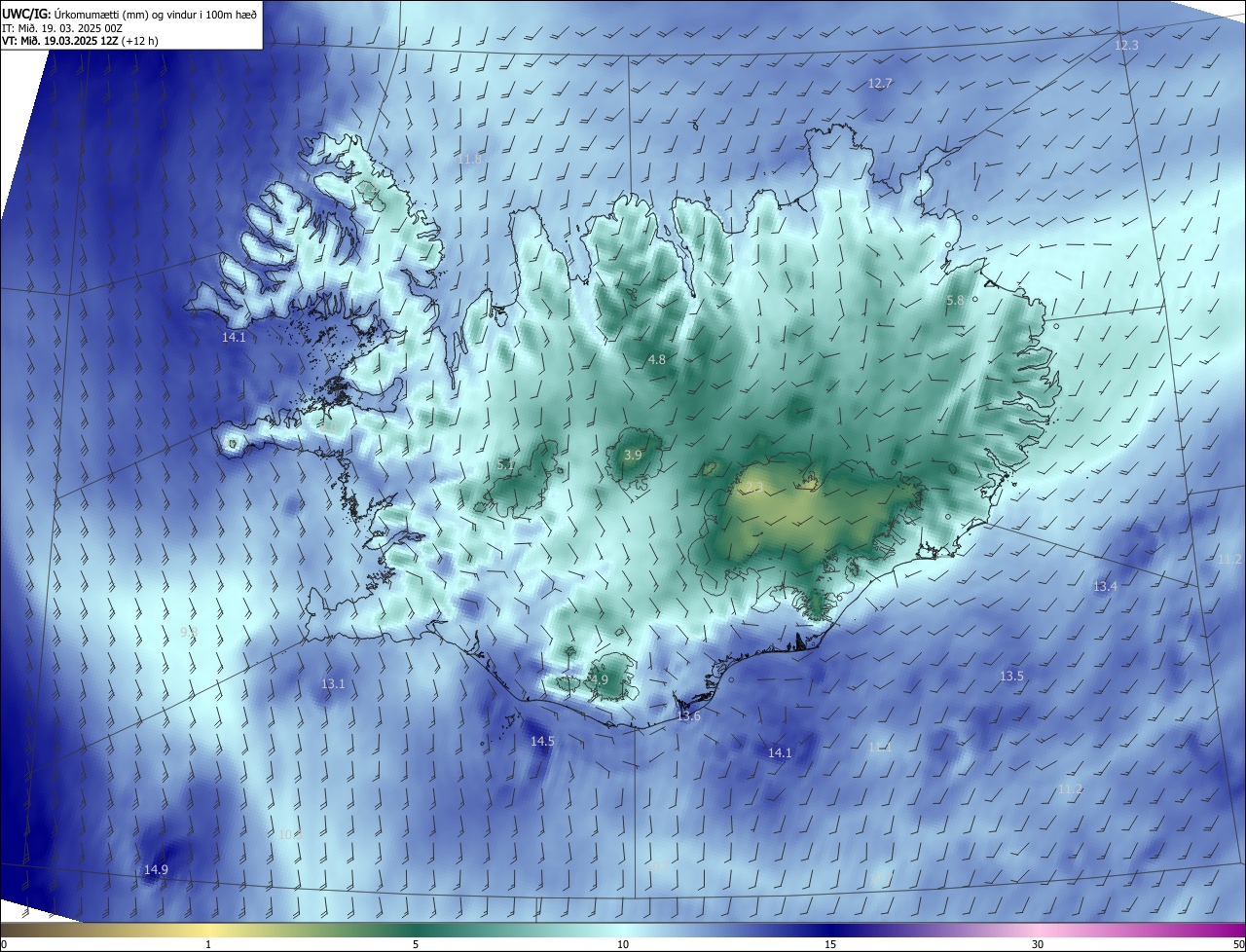Click the 13.1 value label

pyautogui.click(x=333, y=684)
